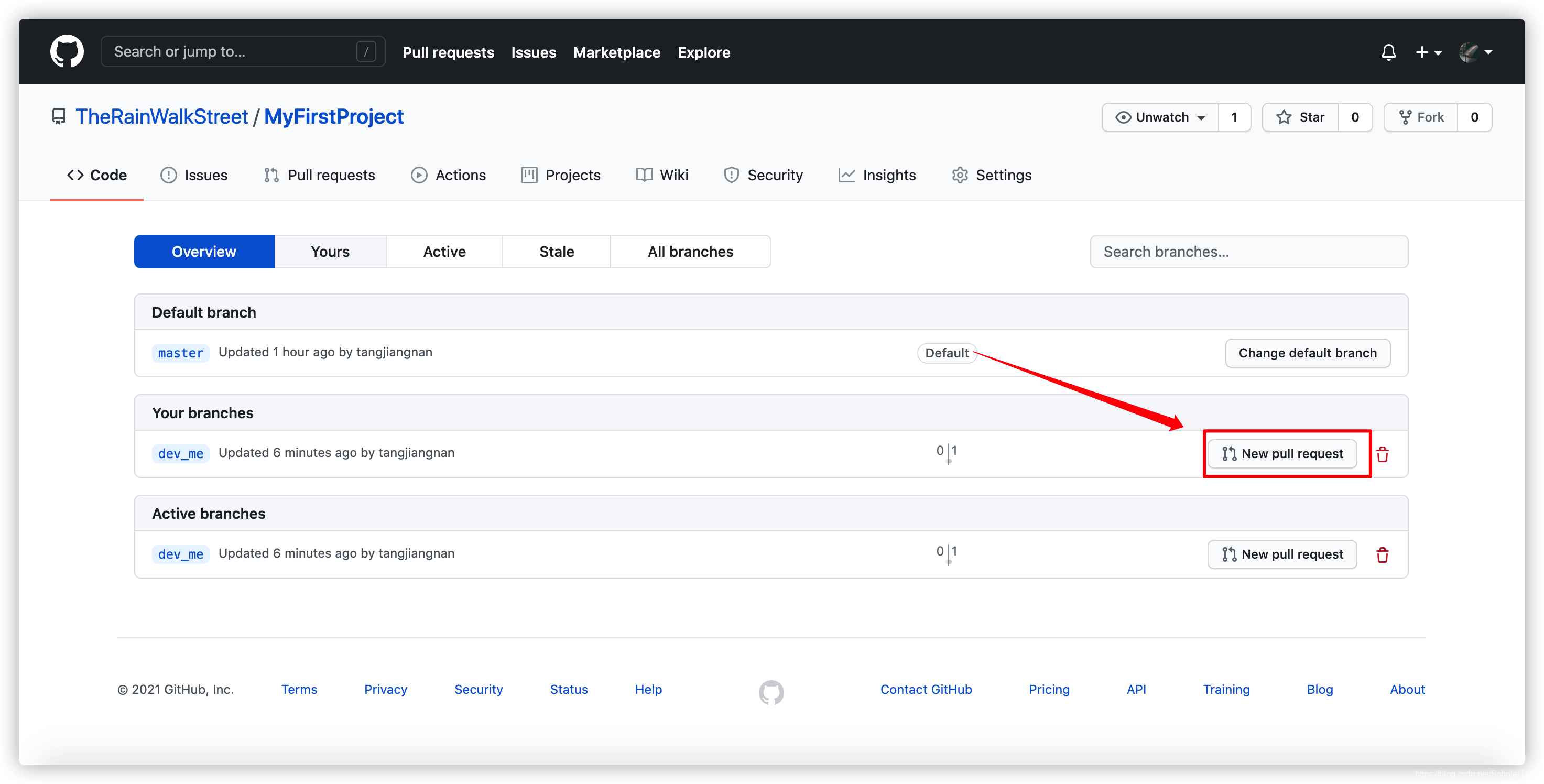1544x784 pixels.
Task: Click the repository book icon
Action: [58, 116]
